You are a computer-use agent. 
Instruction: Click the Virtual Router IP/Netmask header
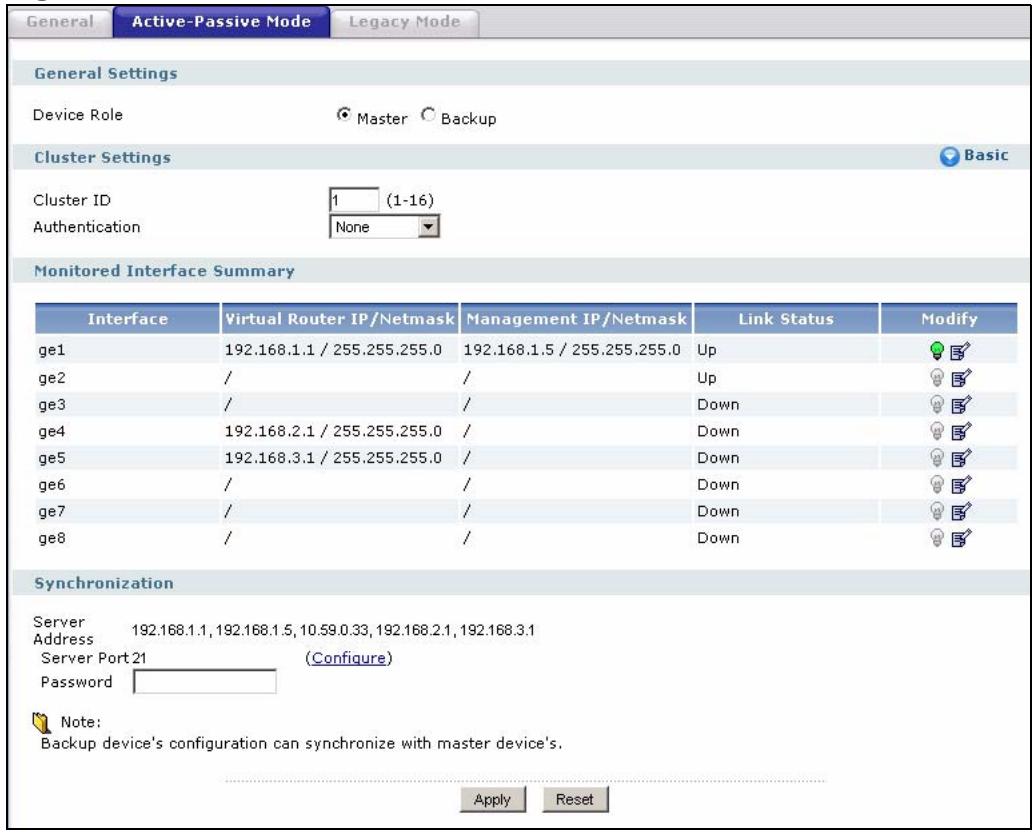[340, 319]
